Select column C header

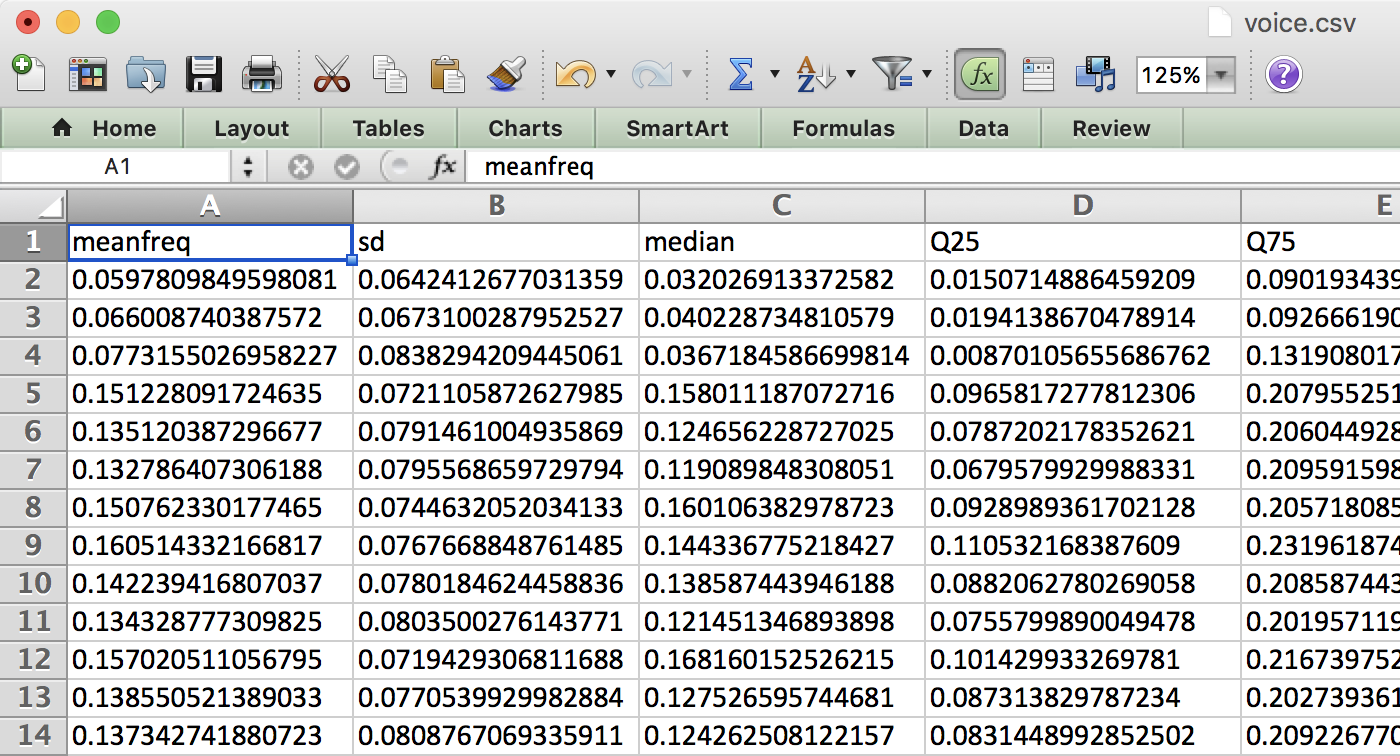pyautogui.click(x=782, y=206)
